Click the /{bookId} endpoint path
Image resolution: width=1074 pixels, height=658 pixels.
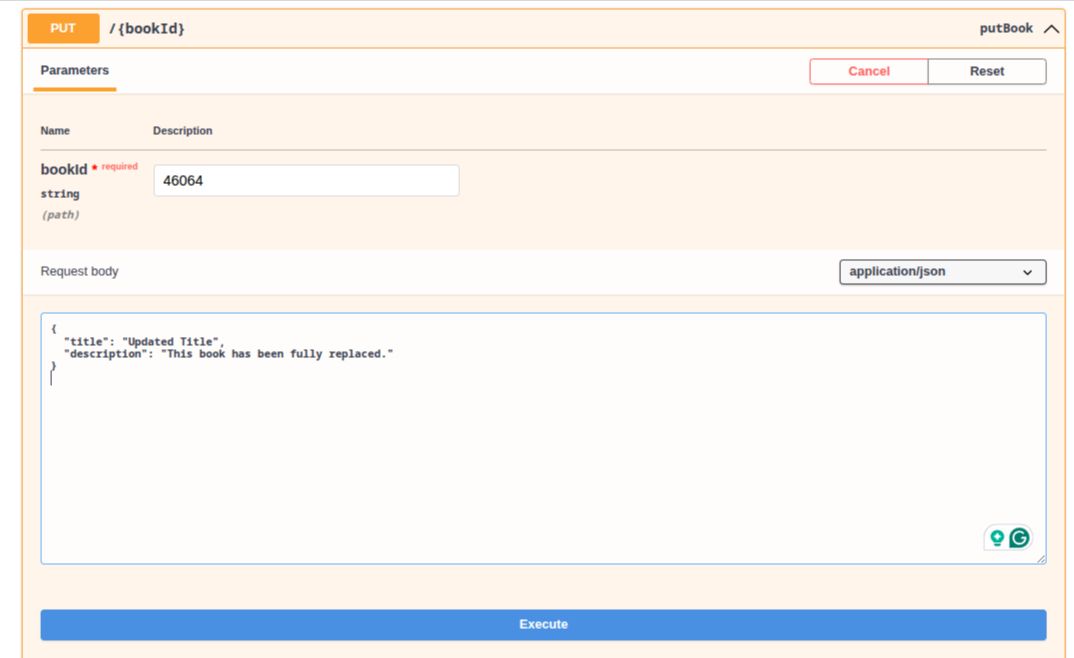pyautogui.click(x=147, y=29)
